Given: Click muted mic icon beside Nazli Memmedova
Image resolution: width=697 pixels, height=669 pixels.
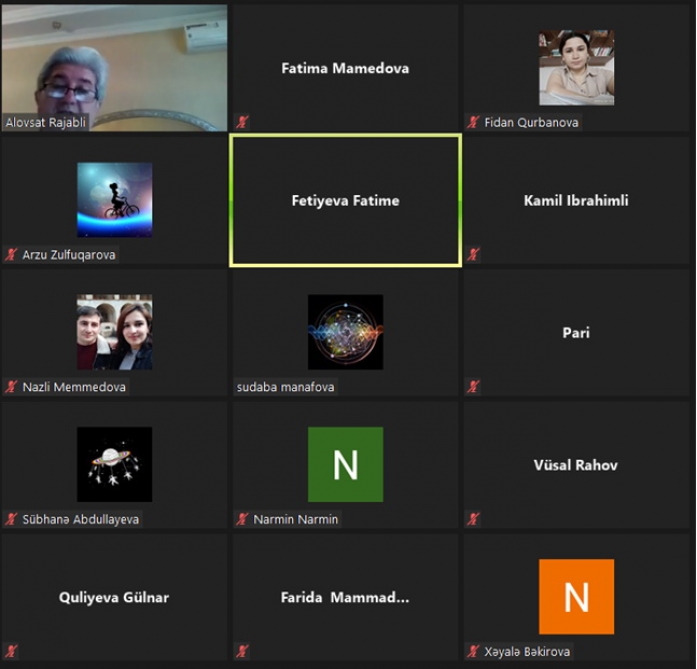Looking at the screenshot, I should pos(11,387).
